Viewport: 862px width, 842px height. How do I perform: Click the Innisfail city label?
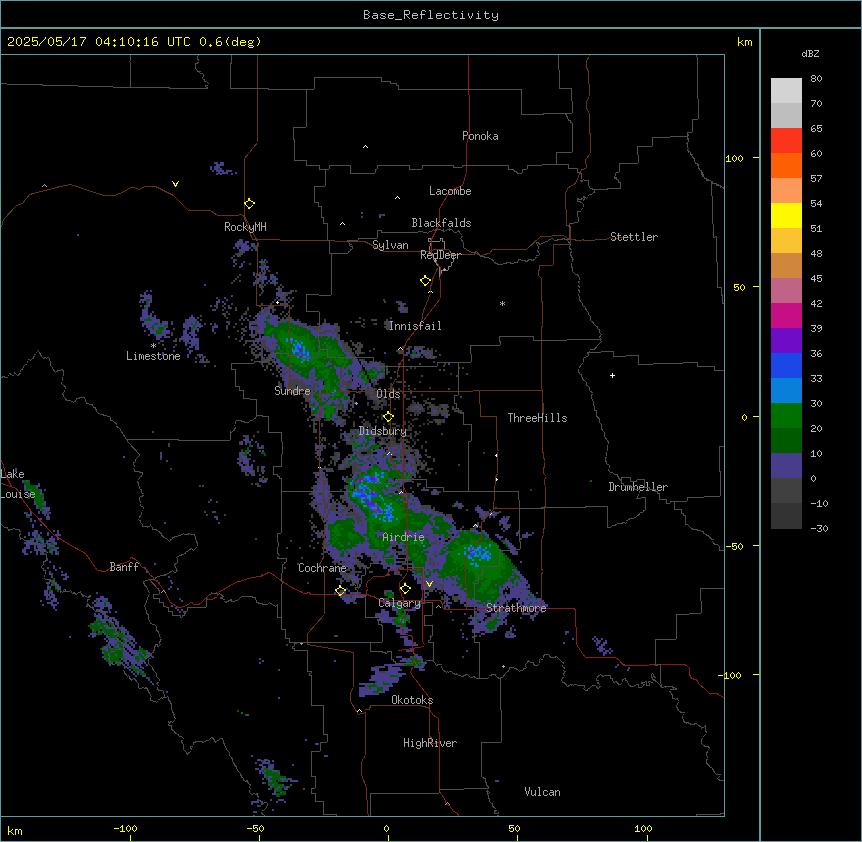click(x=415, y=326)
